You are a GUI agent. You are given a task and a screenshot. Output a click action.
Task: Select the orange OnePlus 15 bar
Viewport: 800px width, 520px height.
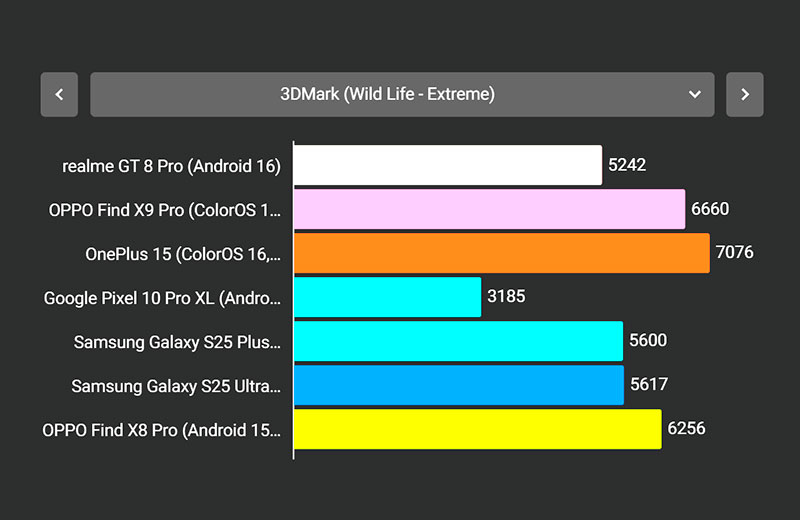point(501,253)
